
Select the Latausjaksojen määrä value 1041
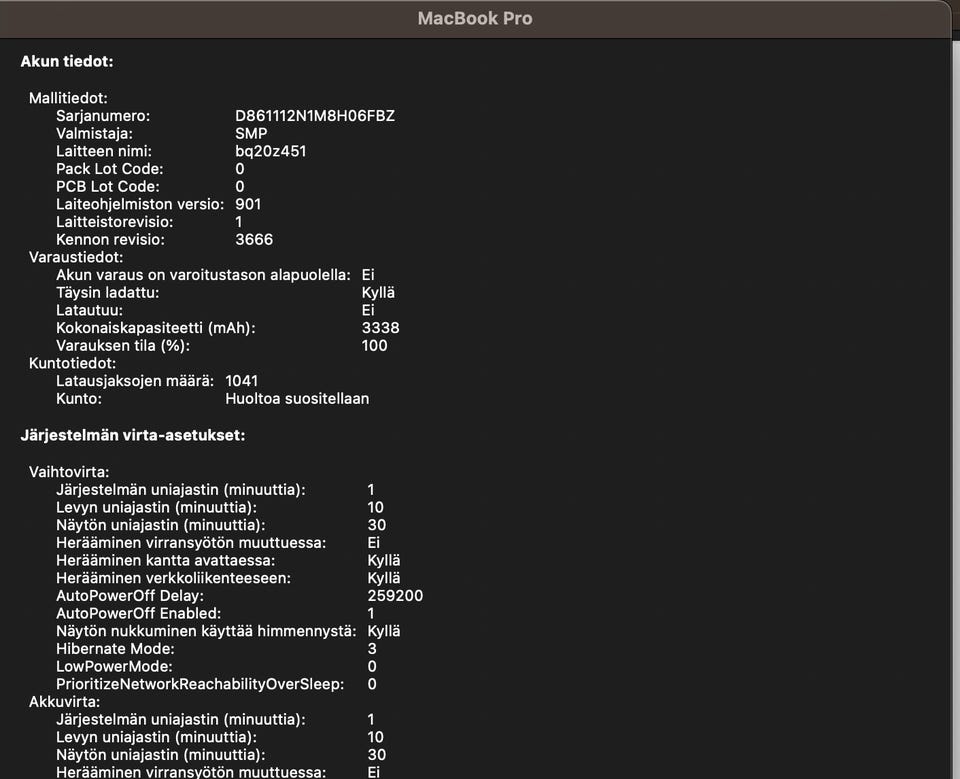[x=241, y=381]
